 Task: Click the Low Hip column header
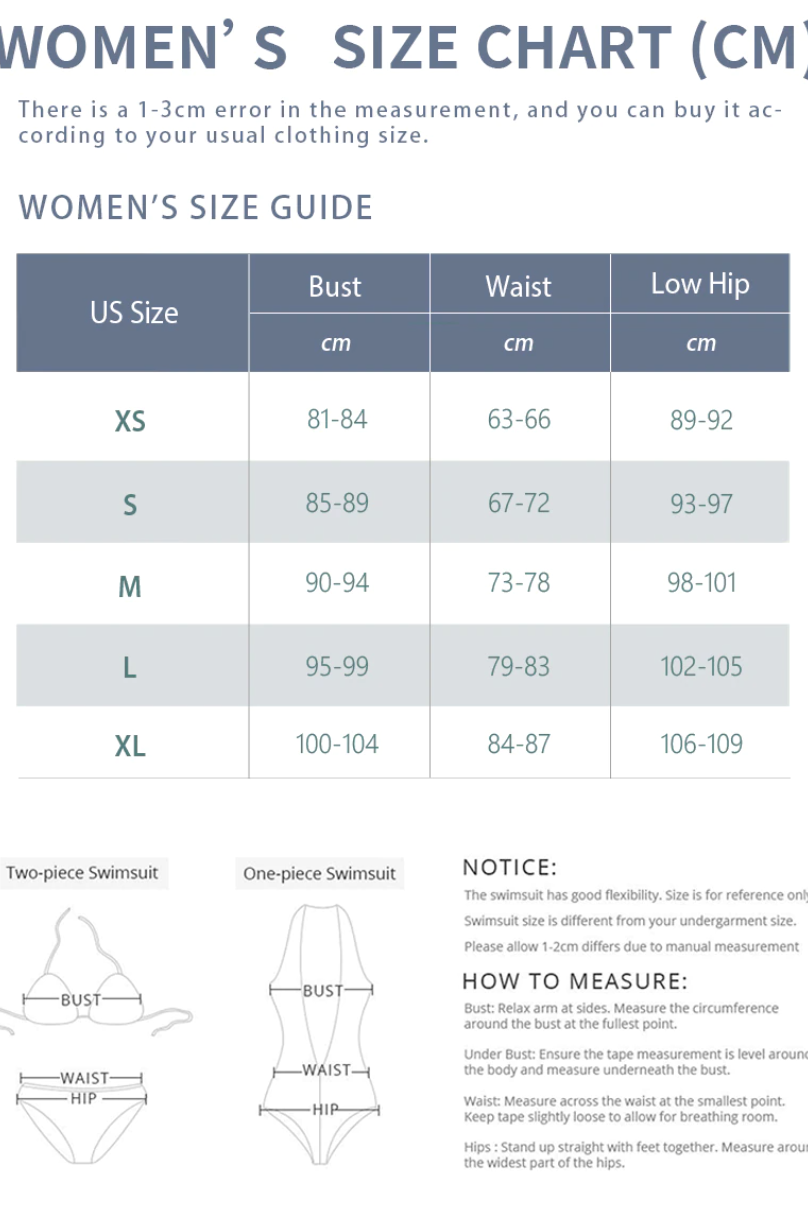(x=700, y=284)
